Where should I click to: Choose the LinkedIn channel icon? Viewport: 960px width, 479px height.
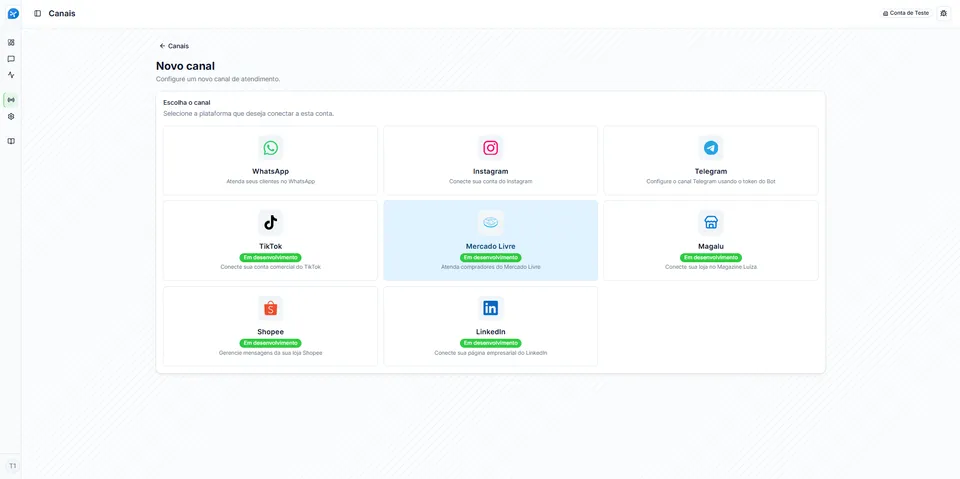[x=490, y=308]
